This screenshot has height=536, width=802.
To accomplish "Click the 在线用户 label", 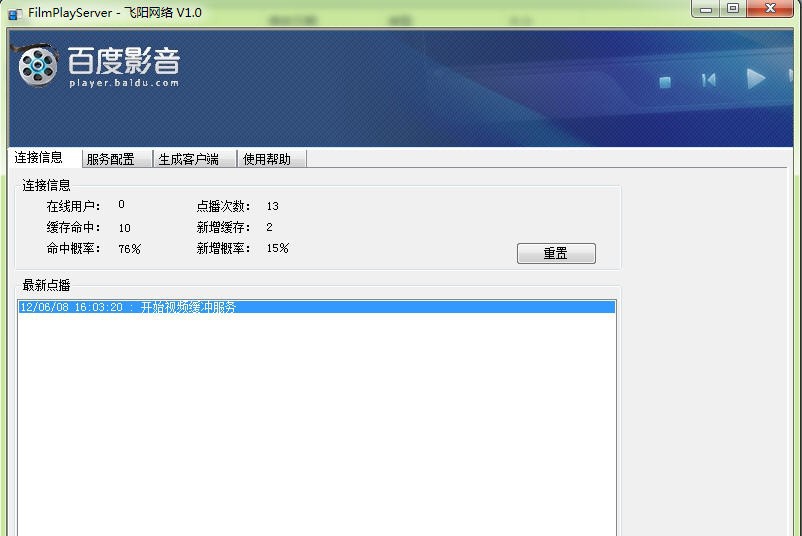I will pos(74,206).
